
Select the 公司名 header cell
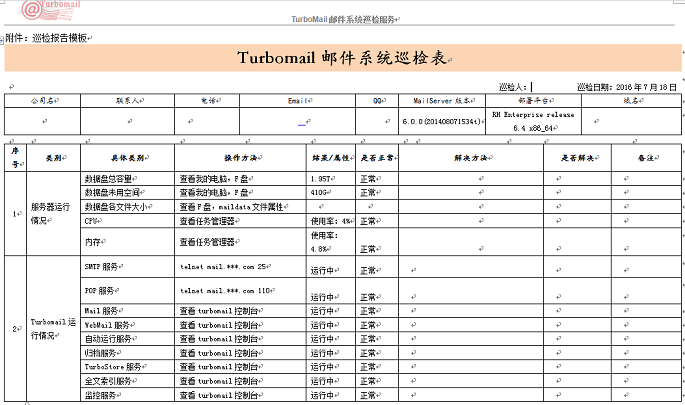[42, 100]
